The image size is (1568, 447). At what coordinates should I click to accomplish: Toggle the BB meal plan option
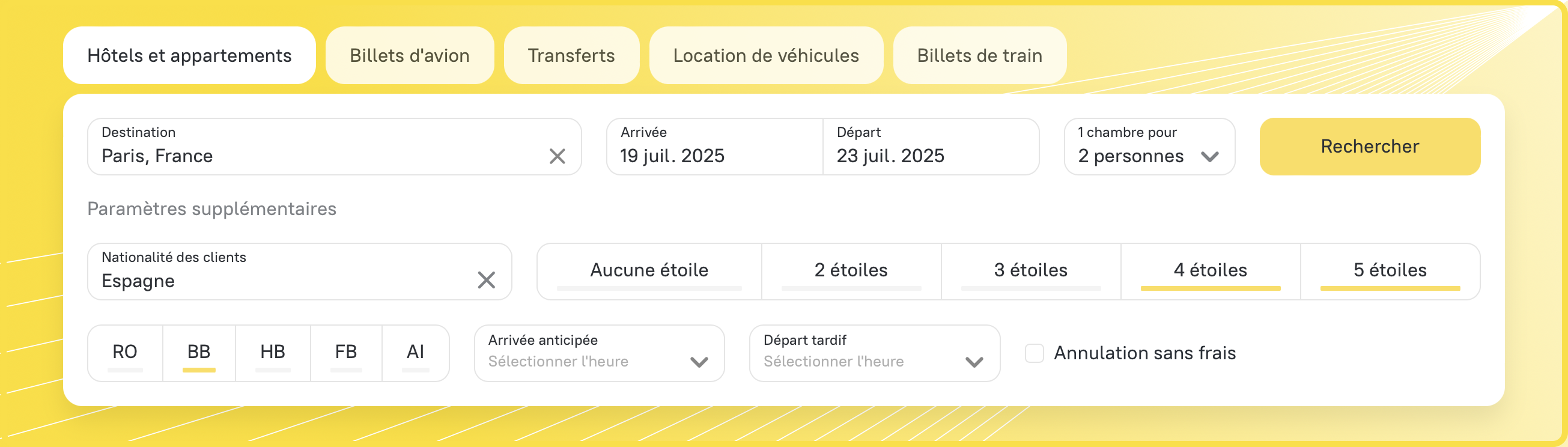(198, 353)
